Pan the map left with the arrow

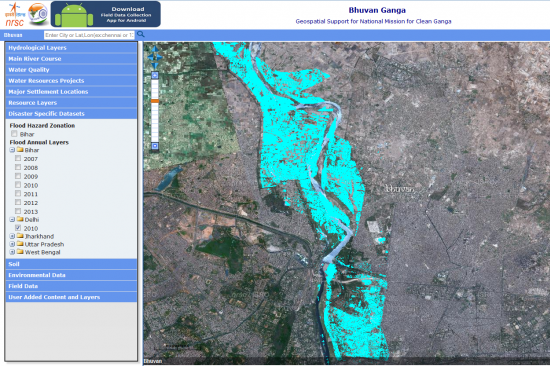[x=150, y=57]
